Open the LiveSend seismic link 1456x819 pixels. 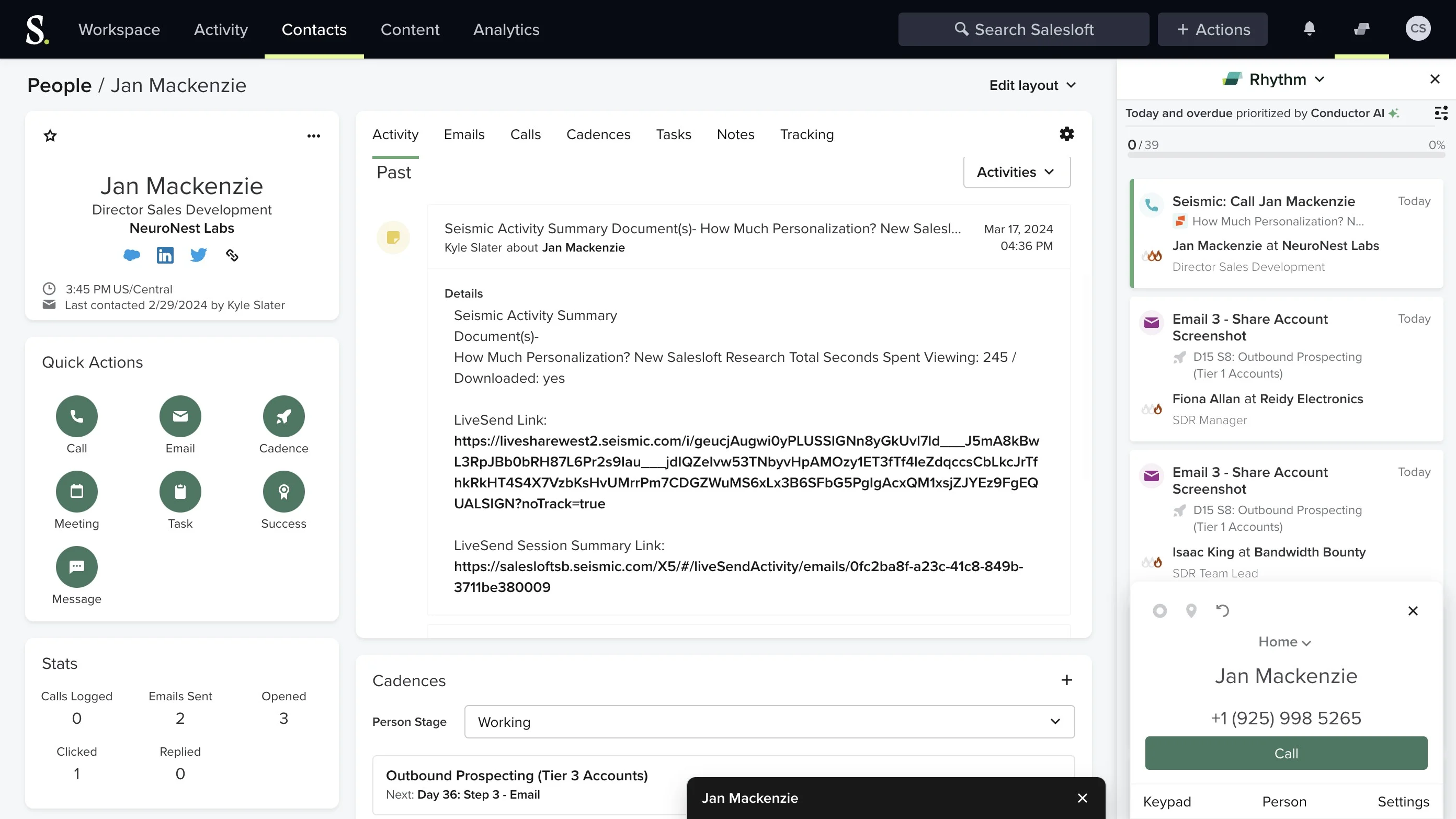(746, 472)
